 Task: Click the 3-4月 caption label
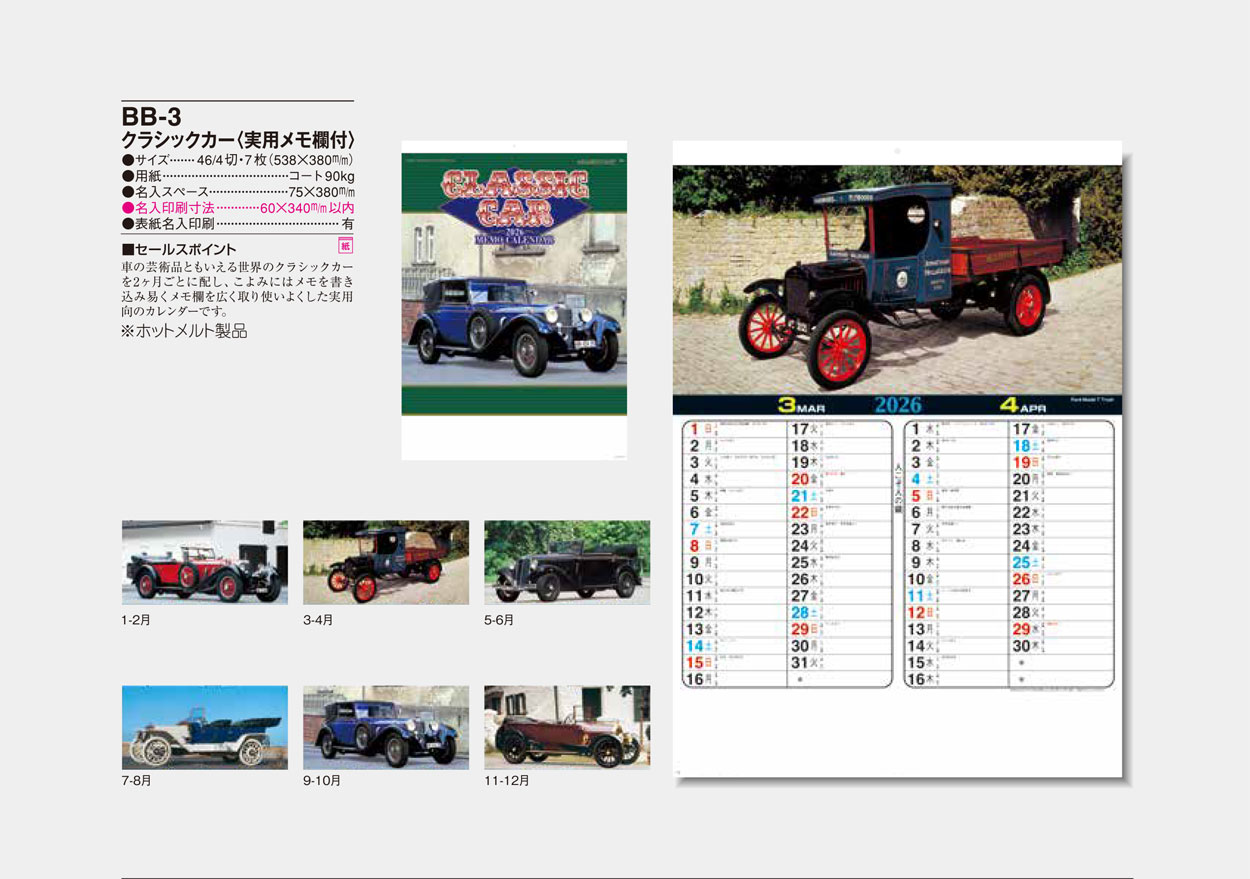click(x=318, y=620)
